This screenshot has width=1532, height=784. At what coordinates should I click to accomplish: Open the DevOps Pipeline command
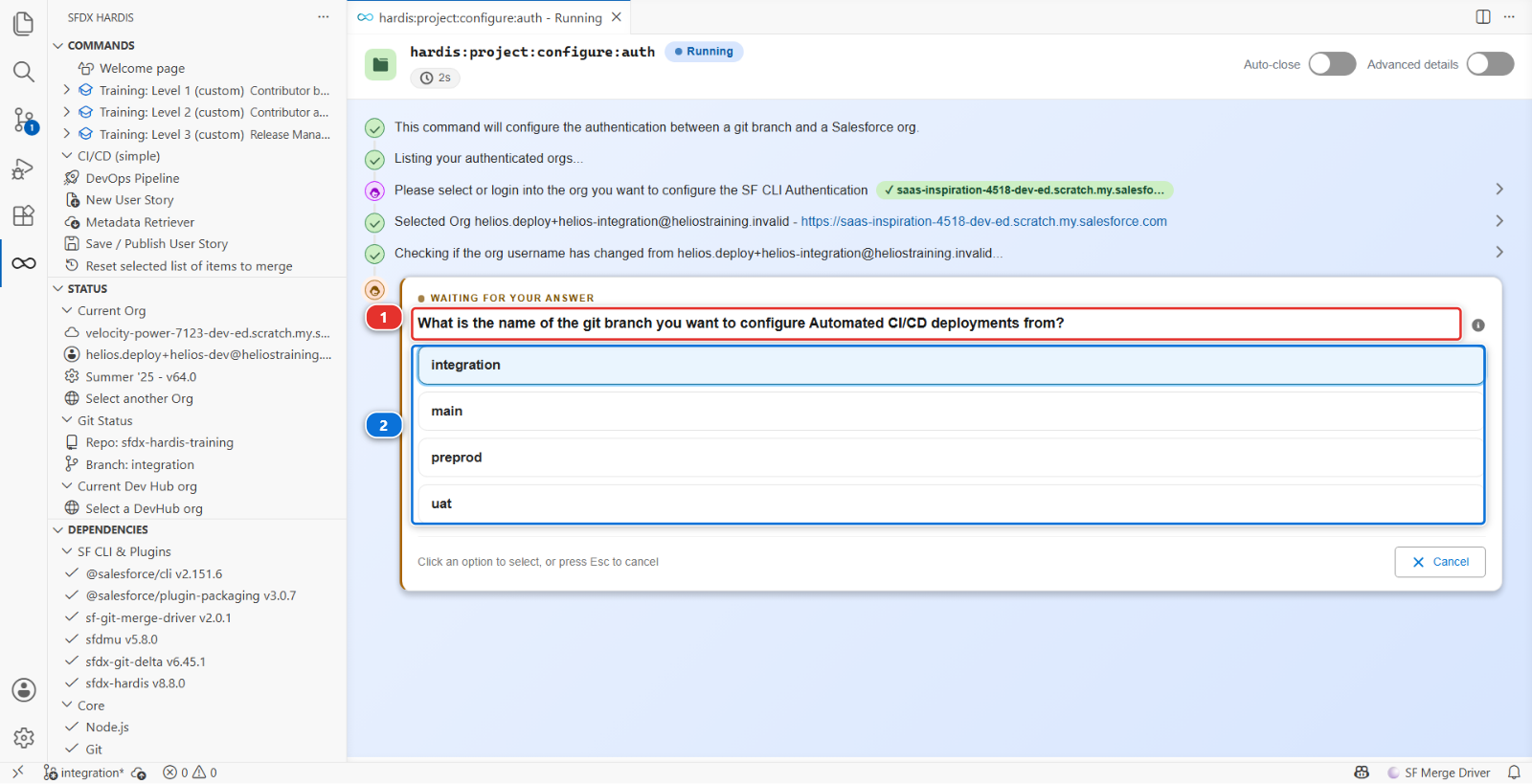pos(132,178)
